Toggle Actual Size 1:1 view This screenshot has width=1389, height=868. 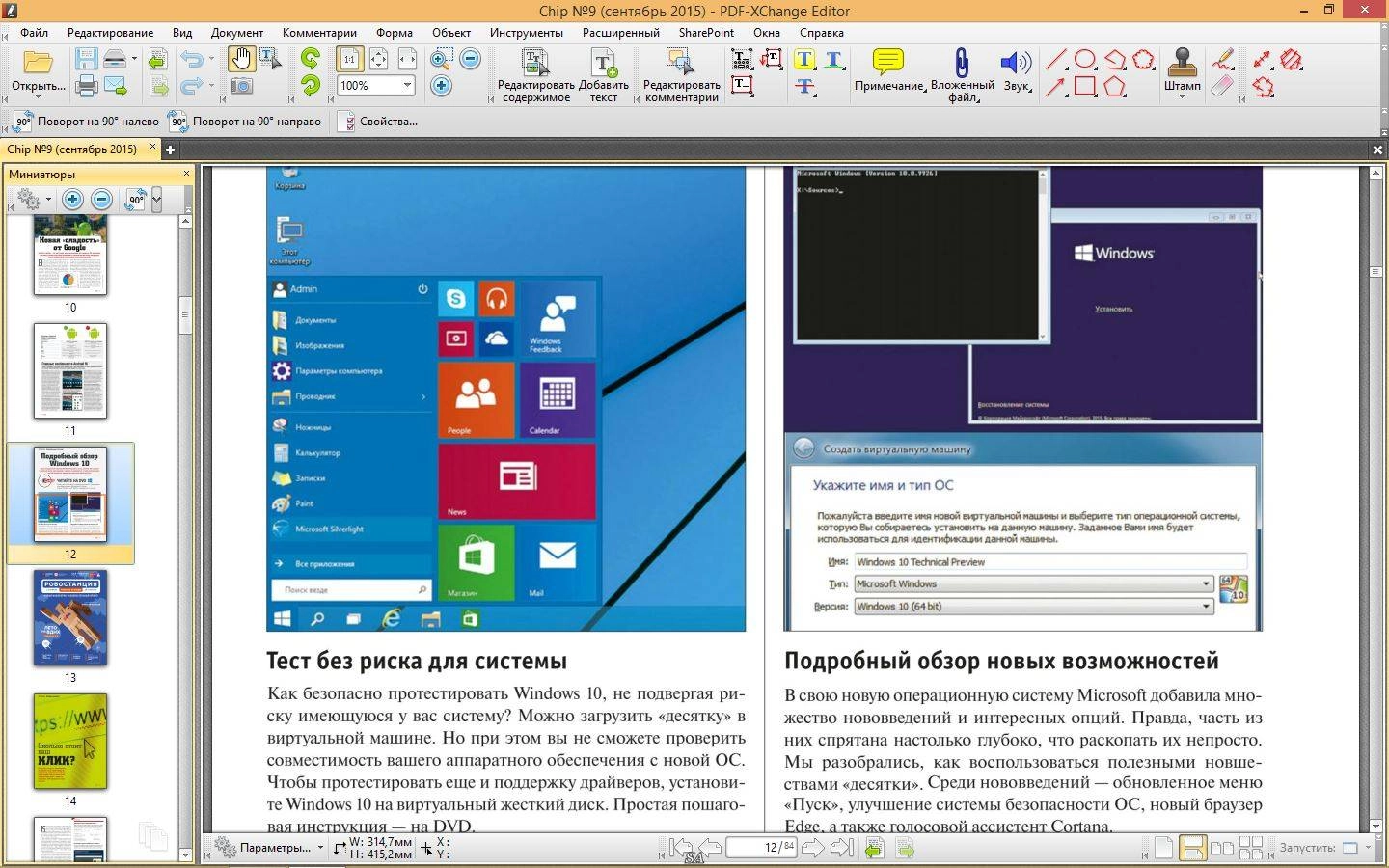pos(349,60)
